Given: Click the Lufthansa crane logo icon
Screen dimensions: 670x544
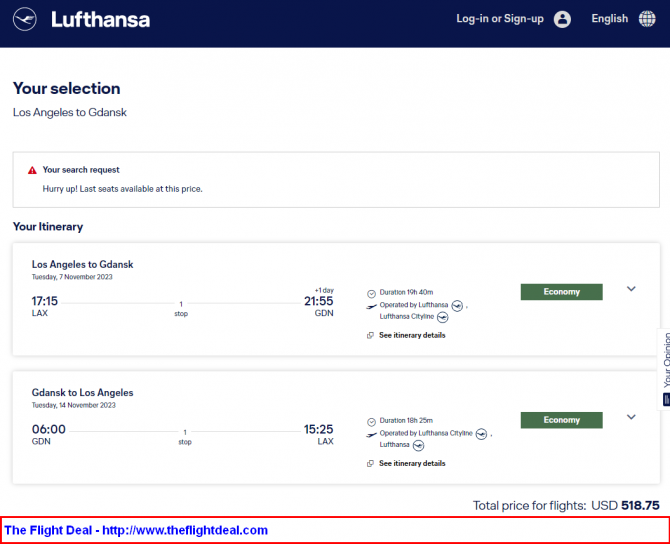Looking at the screenshot, I should tap(25, 19).
